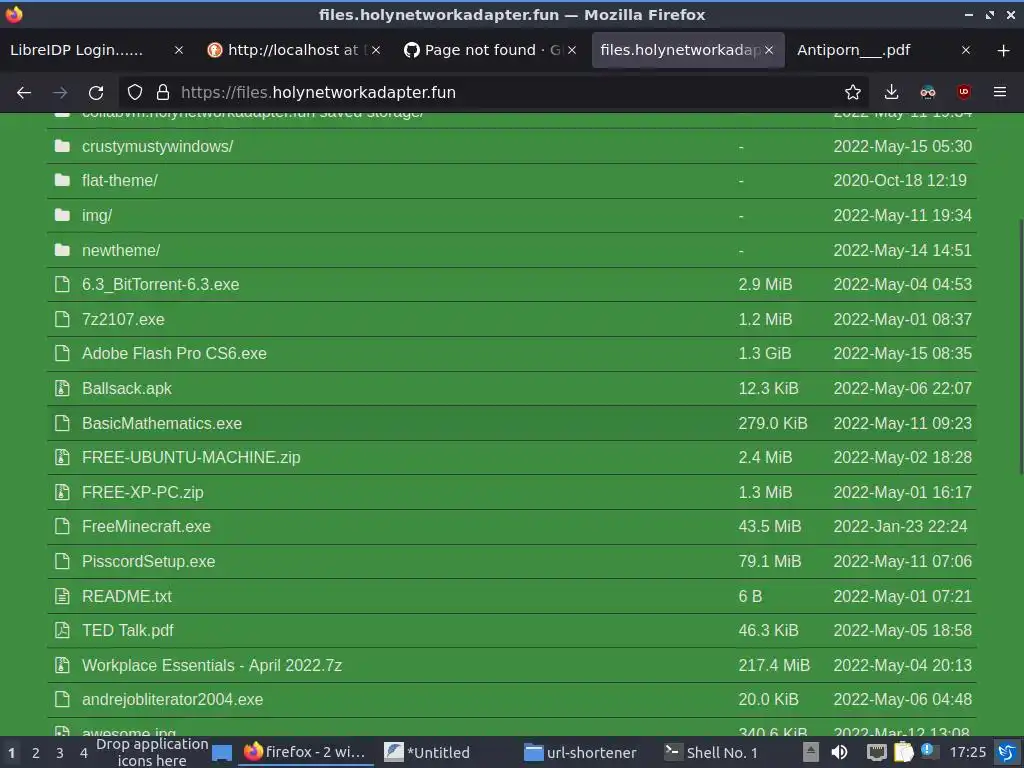This screenshot has height=768, width=1024.
Task: Download BasicMathematics.exe
Action: (162, 423)
